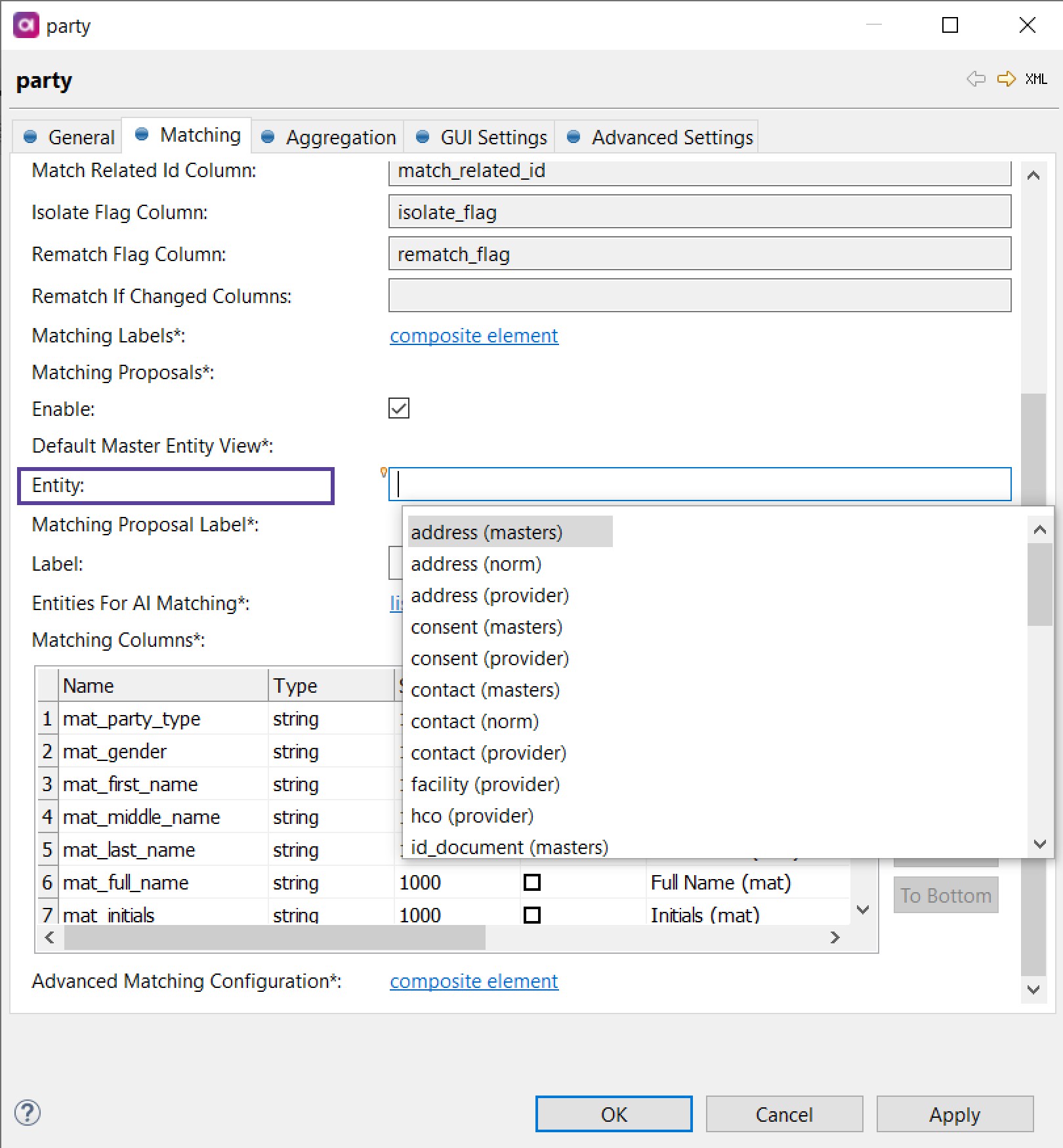This screenshot has width=1063, height=1148.
Task: Click table horizontal scroll right arrow
Action: point(835,937)
